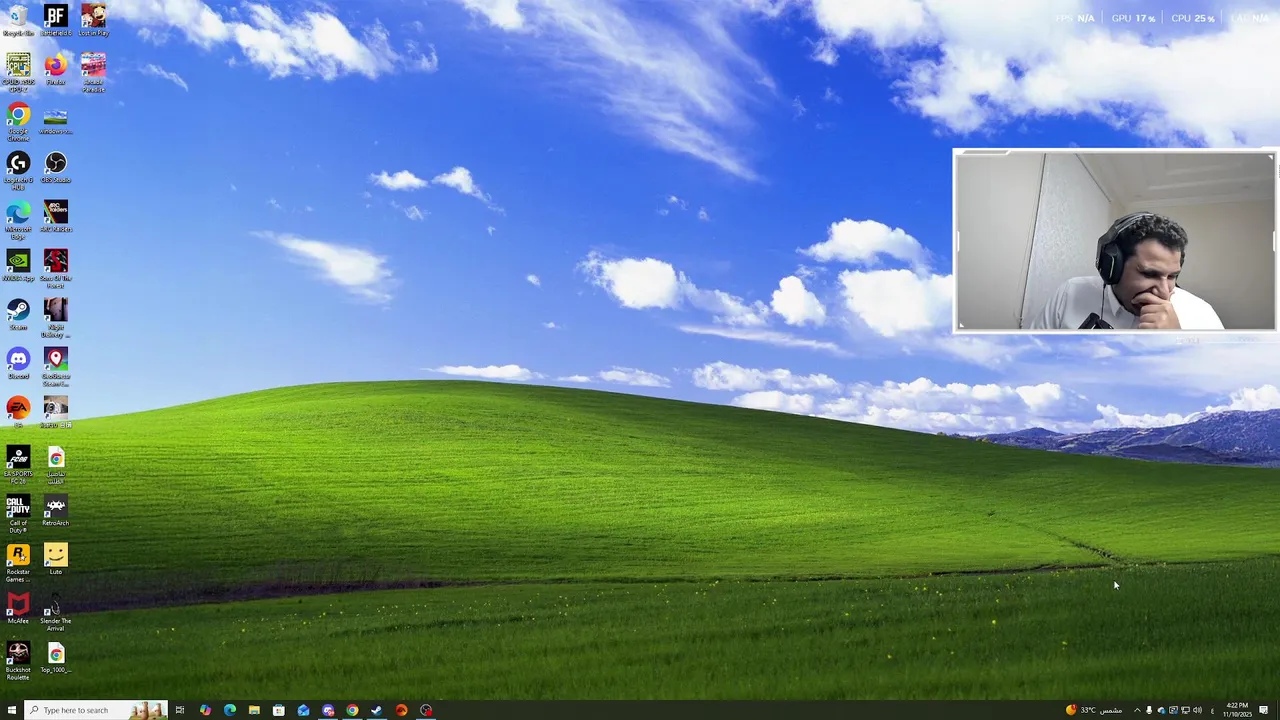Launch Slender The Arrival
The image size is (1280, 720).
point(55,611)
